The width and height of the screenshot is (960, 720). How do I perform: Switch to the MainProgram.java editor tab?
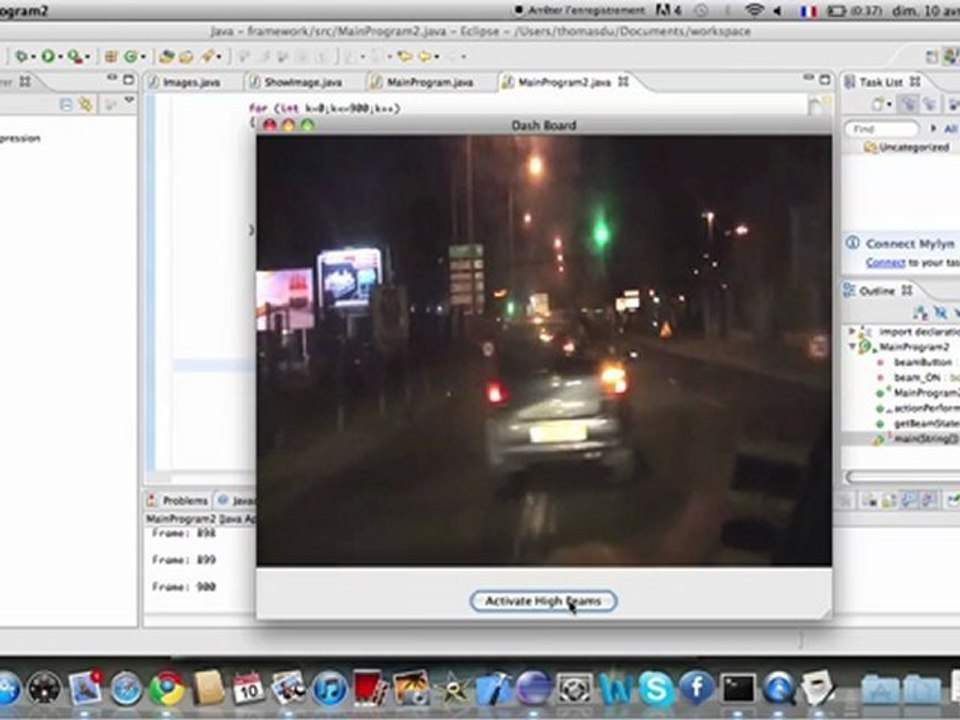point(422,82)
